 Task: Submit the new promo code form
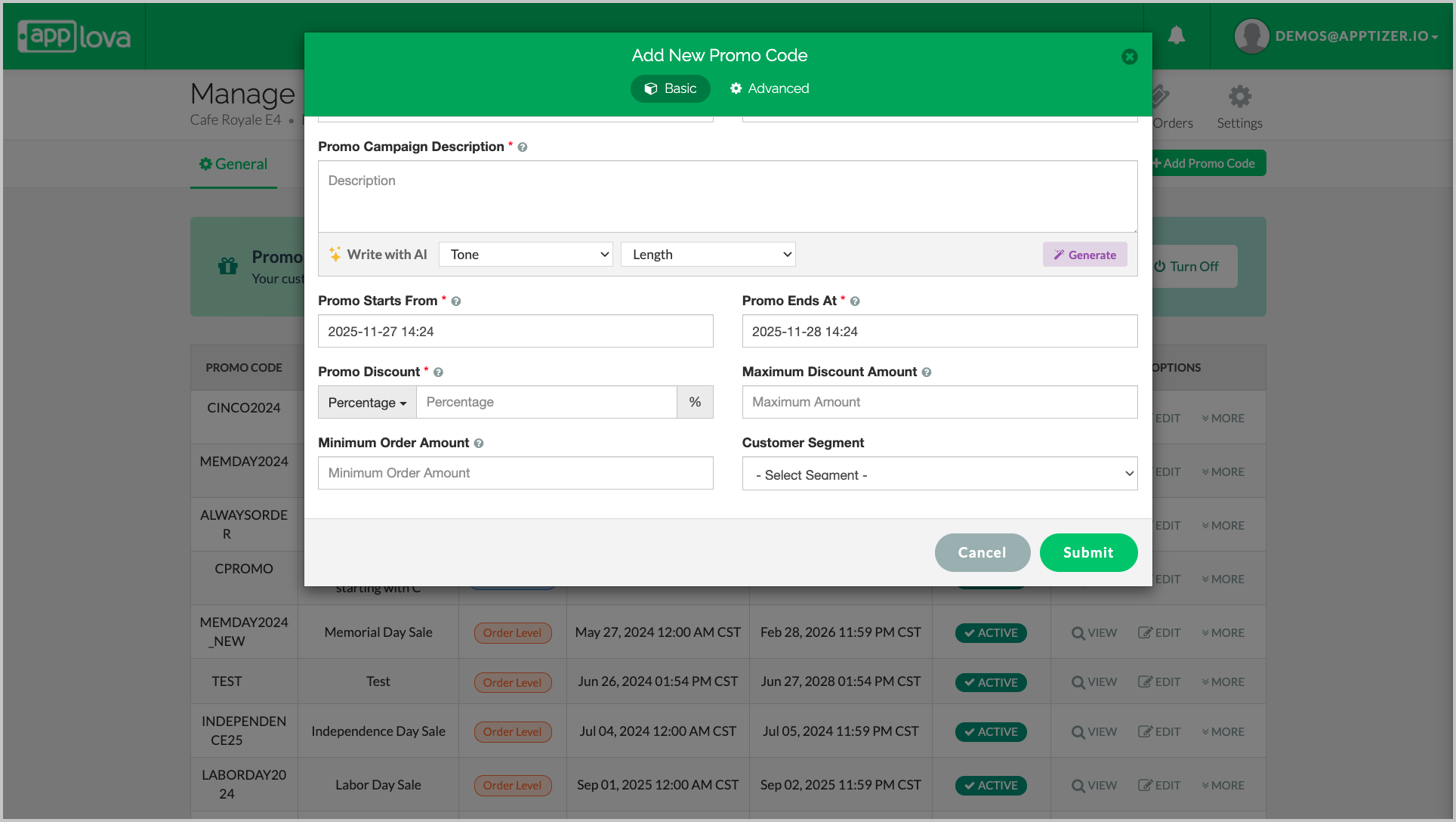coord(1087,552)
